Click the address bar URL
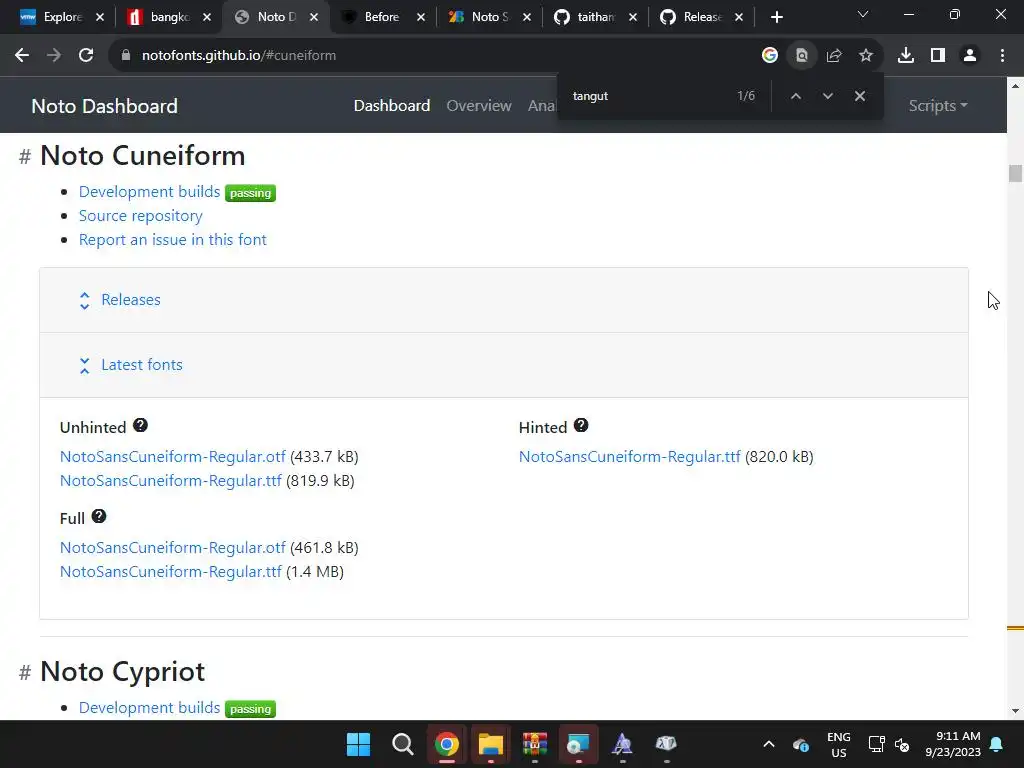1024x768 pixels. coord(239,56)
